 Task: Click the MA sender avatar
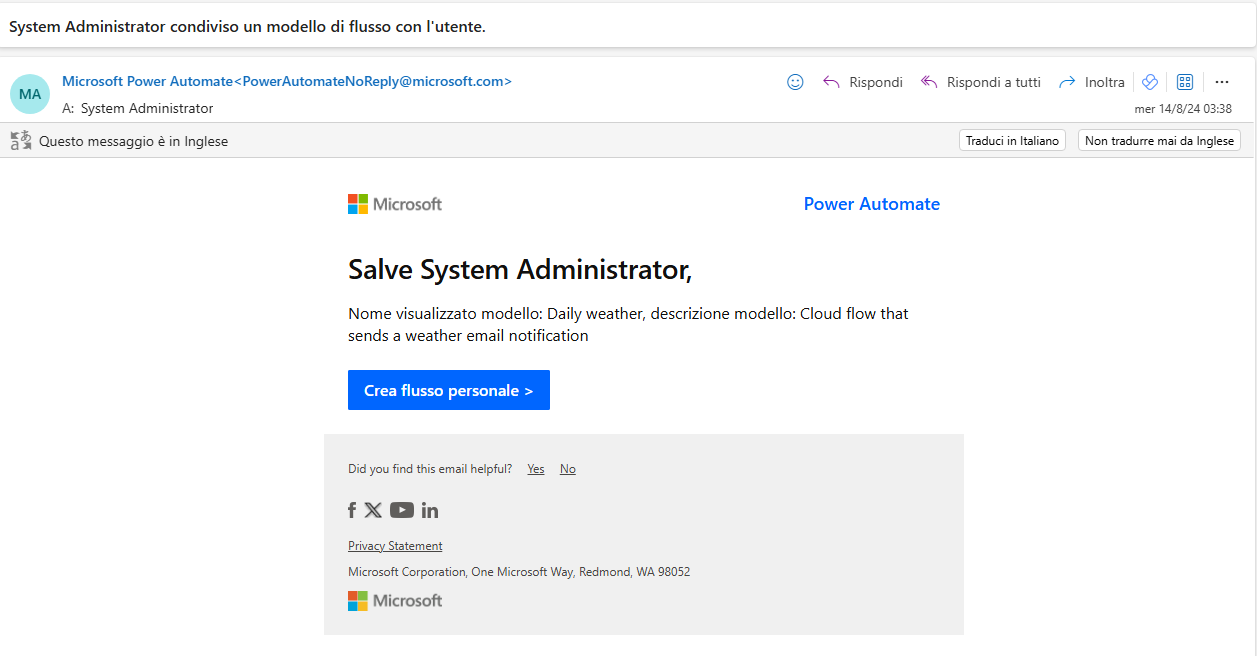point(30,94)
